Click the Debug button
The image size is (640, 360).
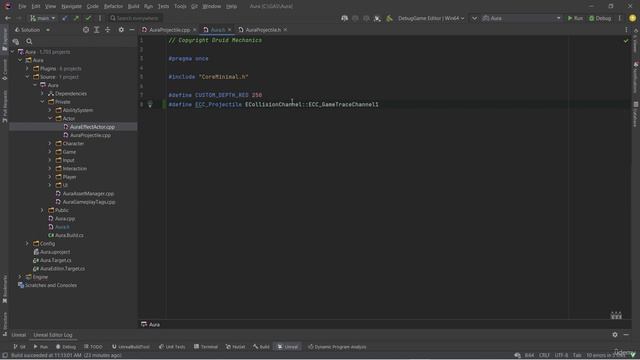(x=600, y=18)
